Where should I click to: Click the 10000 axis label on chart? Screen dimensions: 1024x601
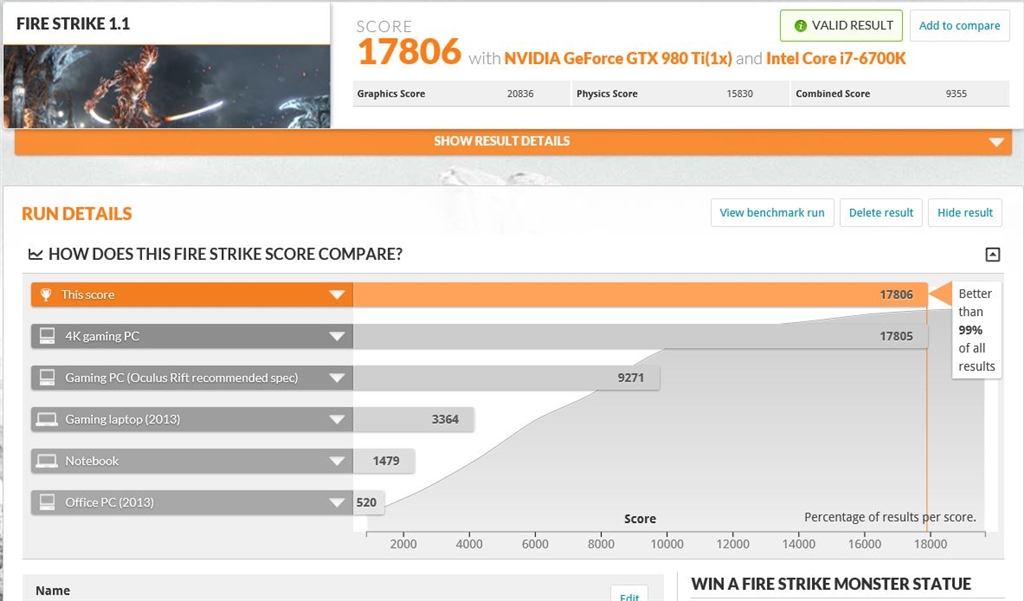pyautogui.click(x=667, y=544)
